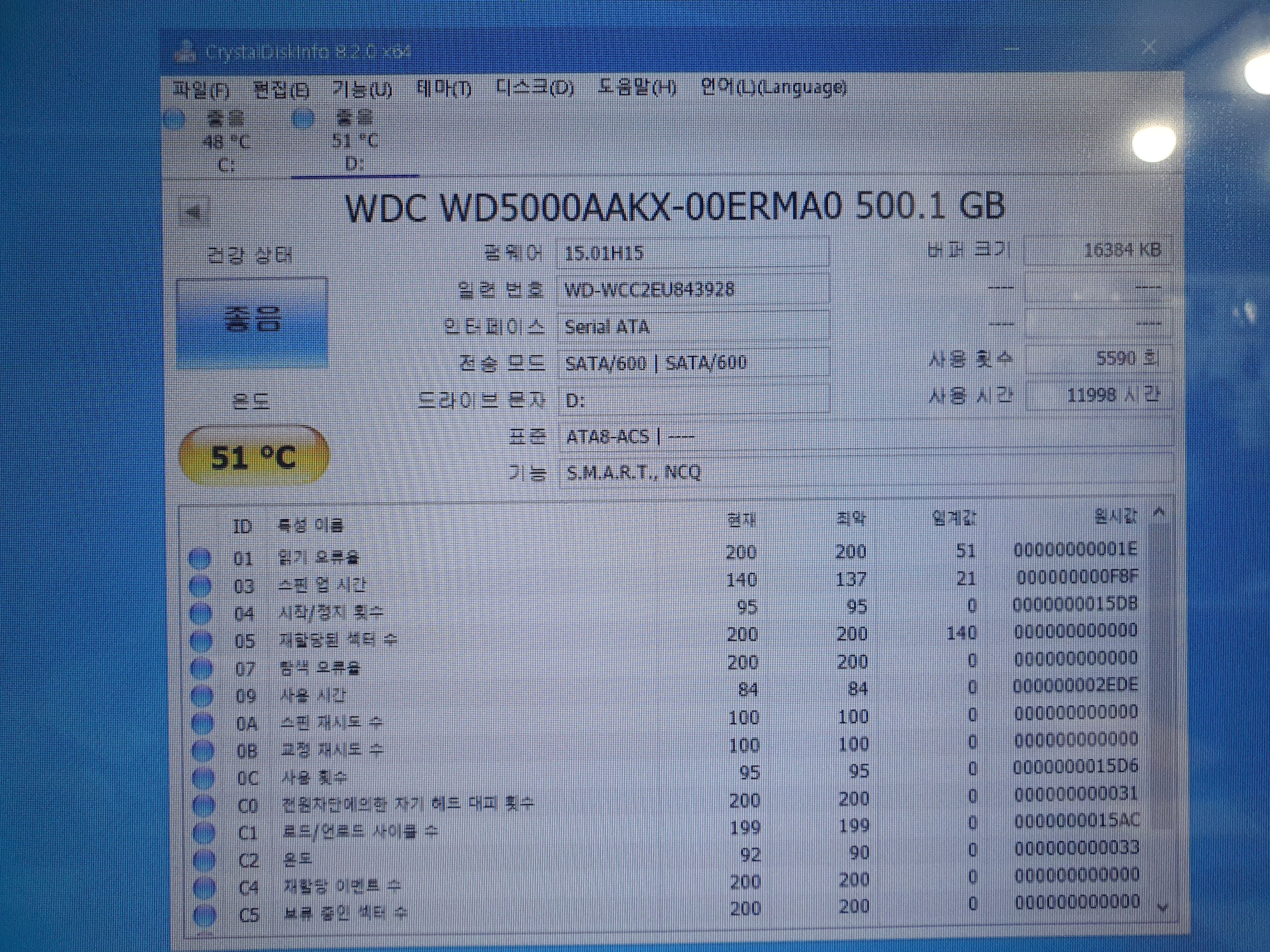The height and width of the screenshot is (952, 1270).
Task: Click the previous disk arrow button
Action: pyautogui.click(x=194, y=213)
